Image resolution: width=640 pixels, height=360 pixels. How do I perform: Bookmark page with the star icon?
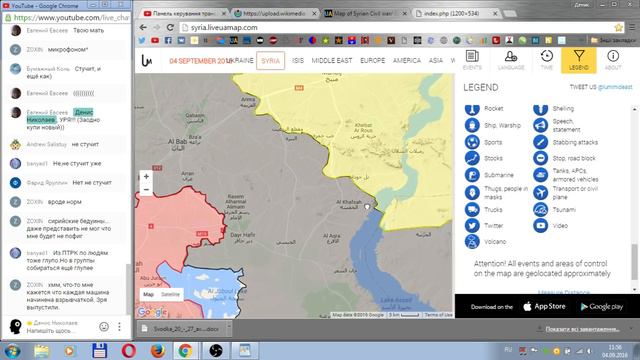coord(618,27)
